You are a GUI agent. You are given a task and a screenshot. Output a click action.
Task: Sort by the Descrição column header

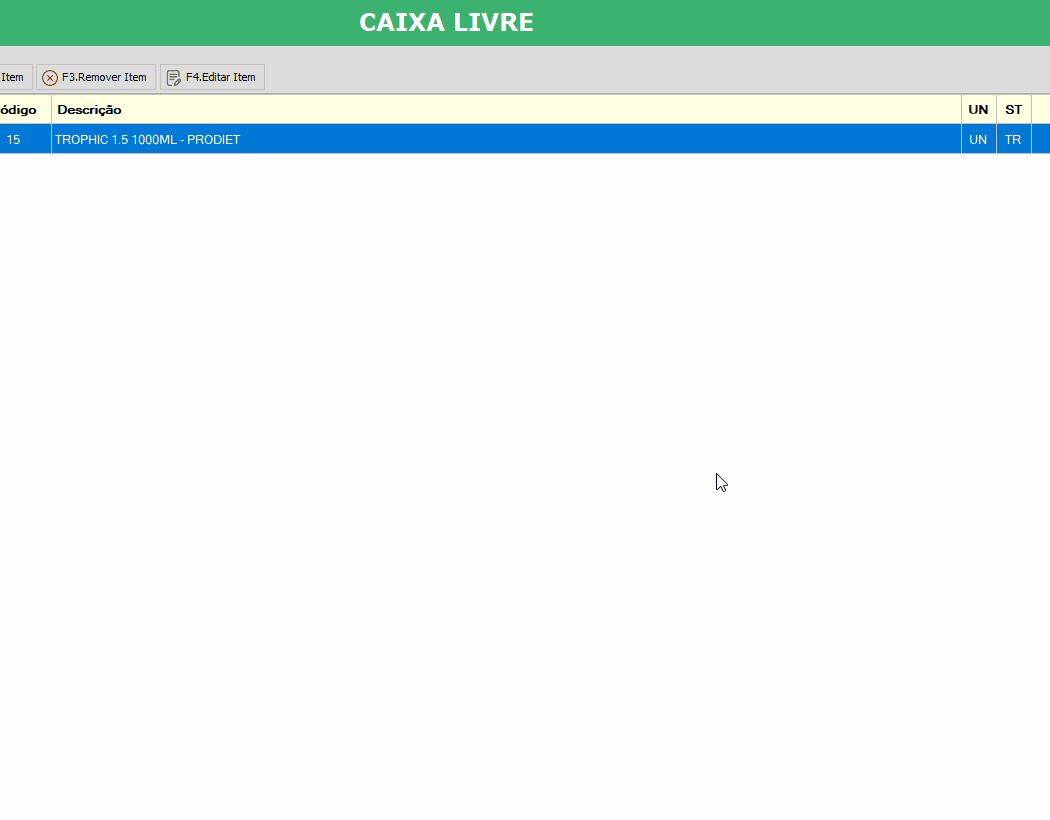tap(90, 109)
